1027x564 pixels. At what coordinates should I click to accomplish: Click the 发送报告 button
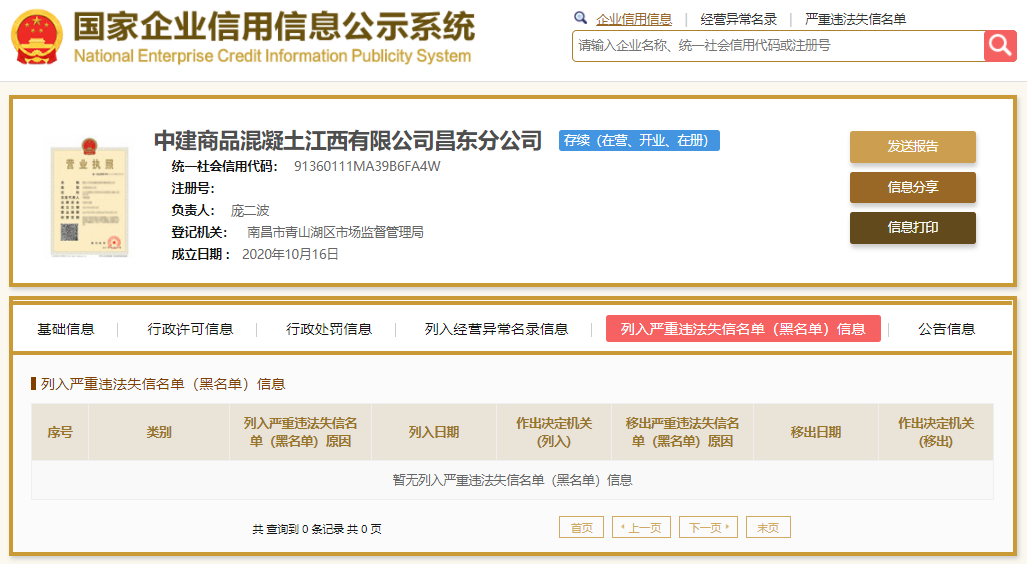tap(912, 147)
